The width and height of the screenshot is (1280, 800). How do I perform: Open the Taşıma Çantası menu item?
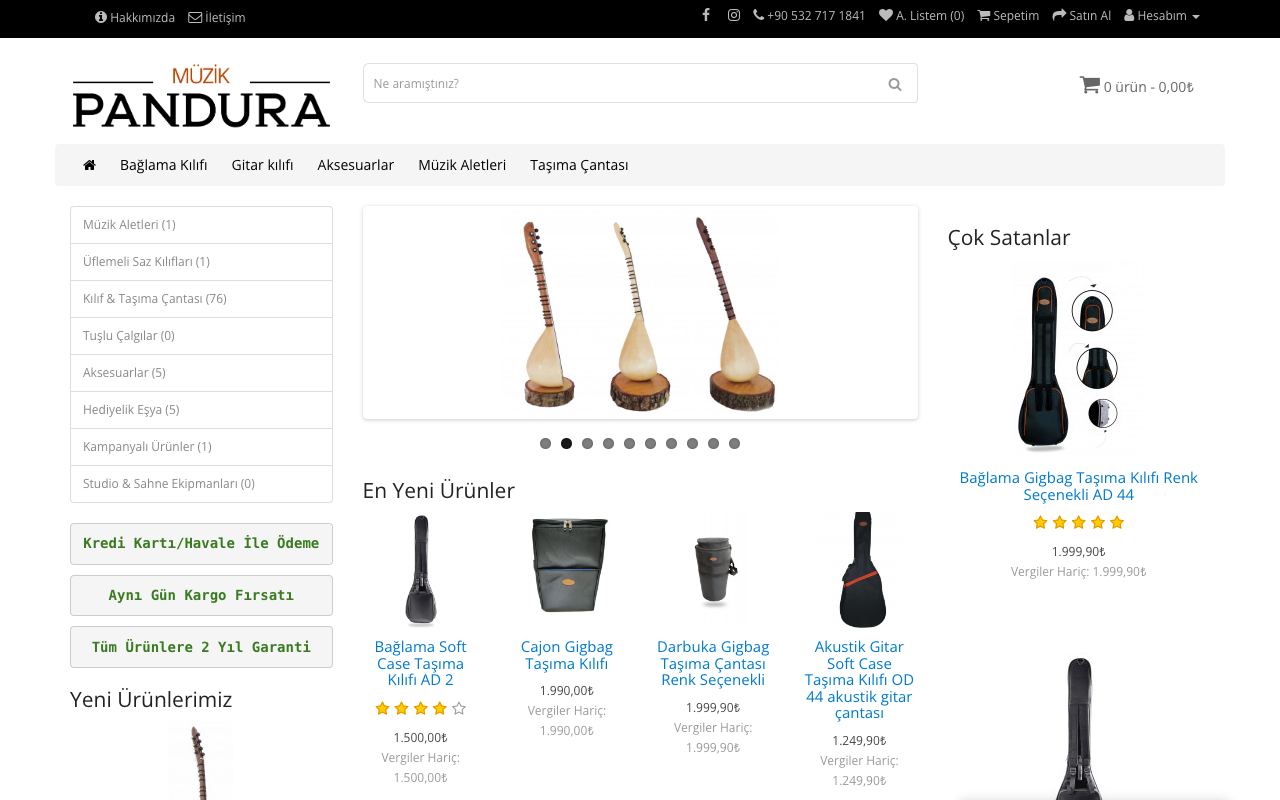tap(579, 165)
